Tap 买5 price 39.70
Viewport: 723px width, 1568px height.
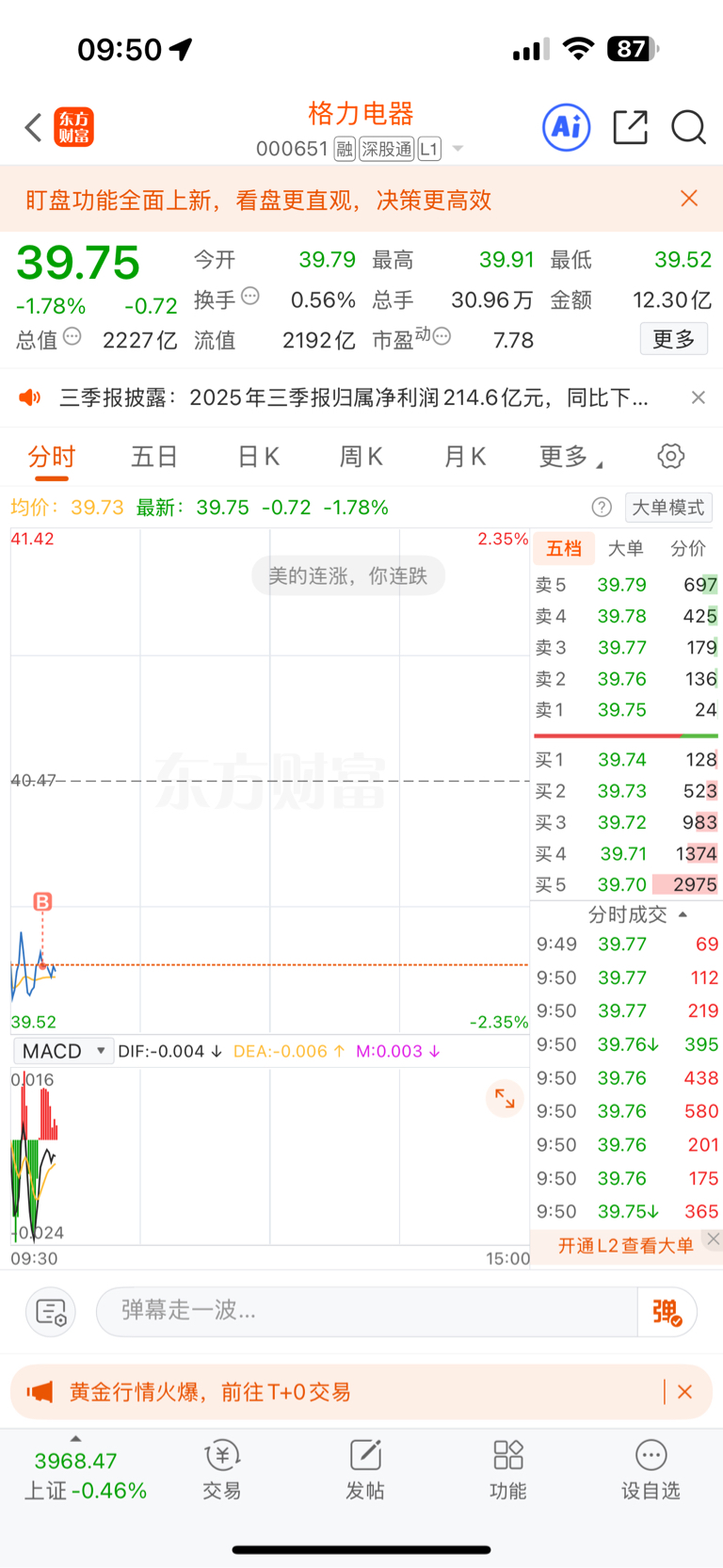pyautogui.click(x=622, y=885)
